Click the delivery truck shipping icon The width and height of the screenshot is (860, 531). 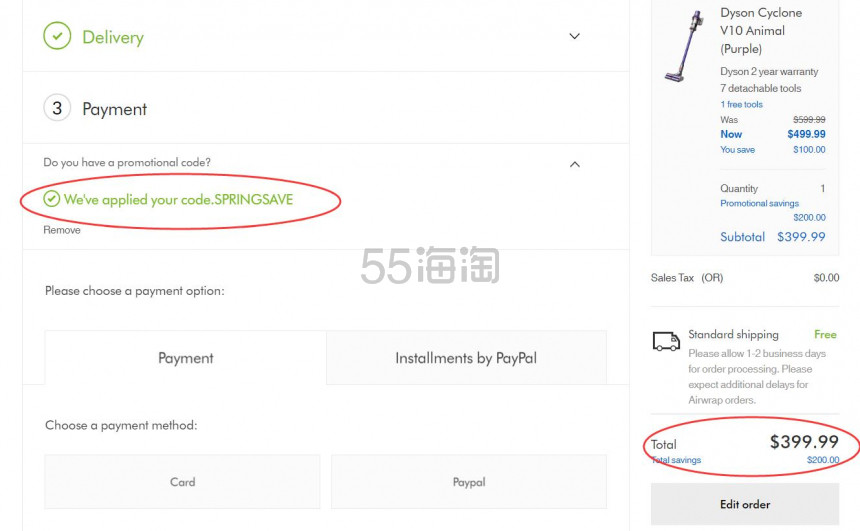pyautogui.click(x=666, y=341)
